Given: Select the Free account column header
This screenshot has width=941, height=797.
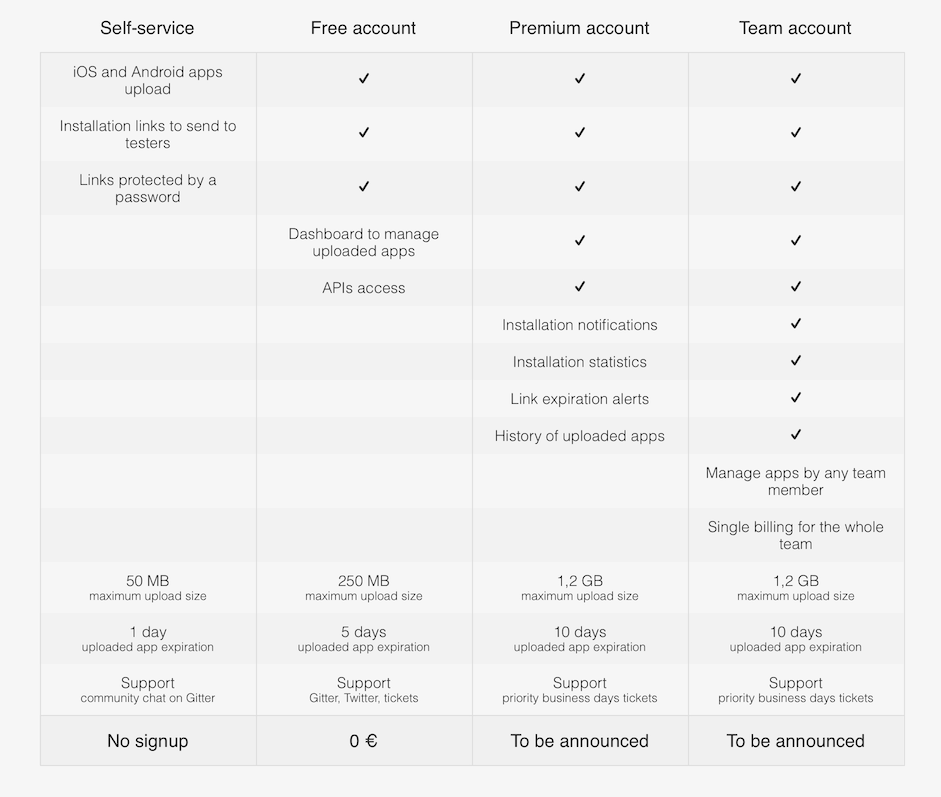Looking at the screenshot, I should (x=363, y=28).
